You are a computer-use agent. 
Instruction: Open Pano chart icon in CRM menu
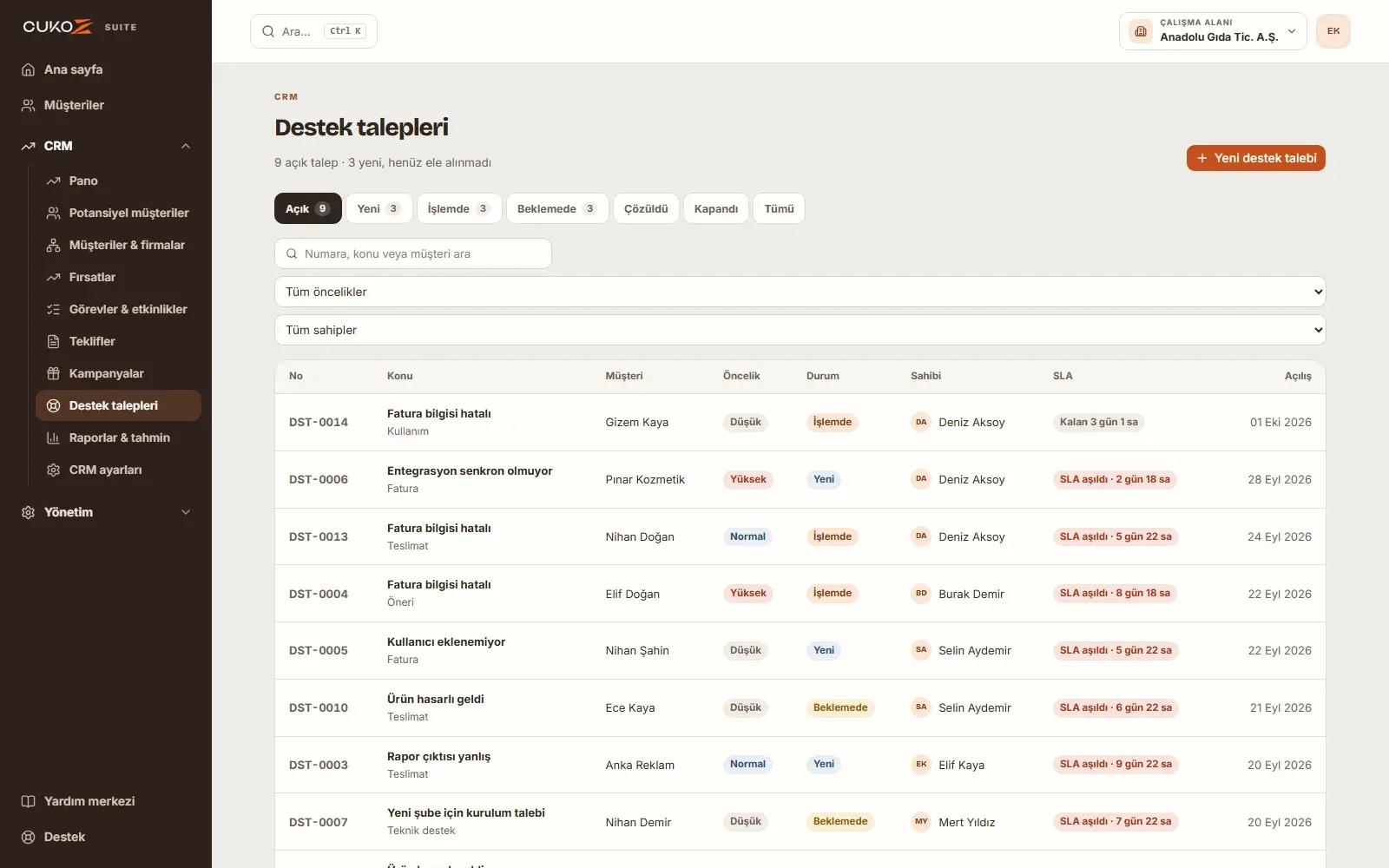tap(53, 181)
